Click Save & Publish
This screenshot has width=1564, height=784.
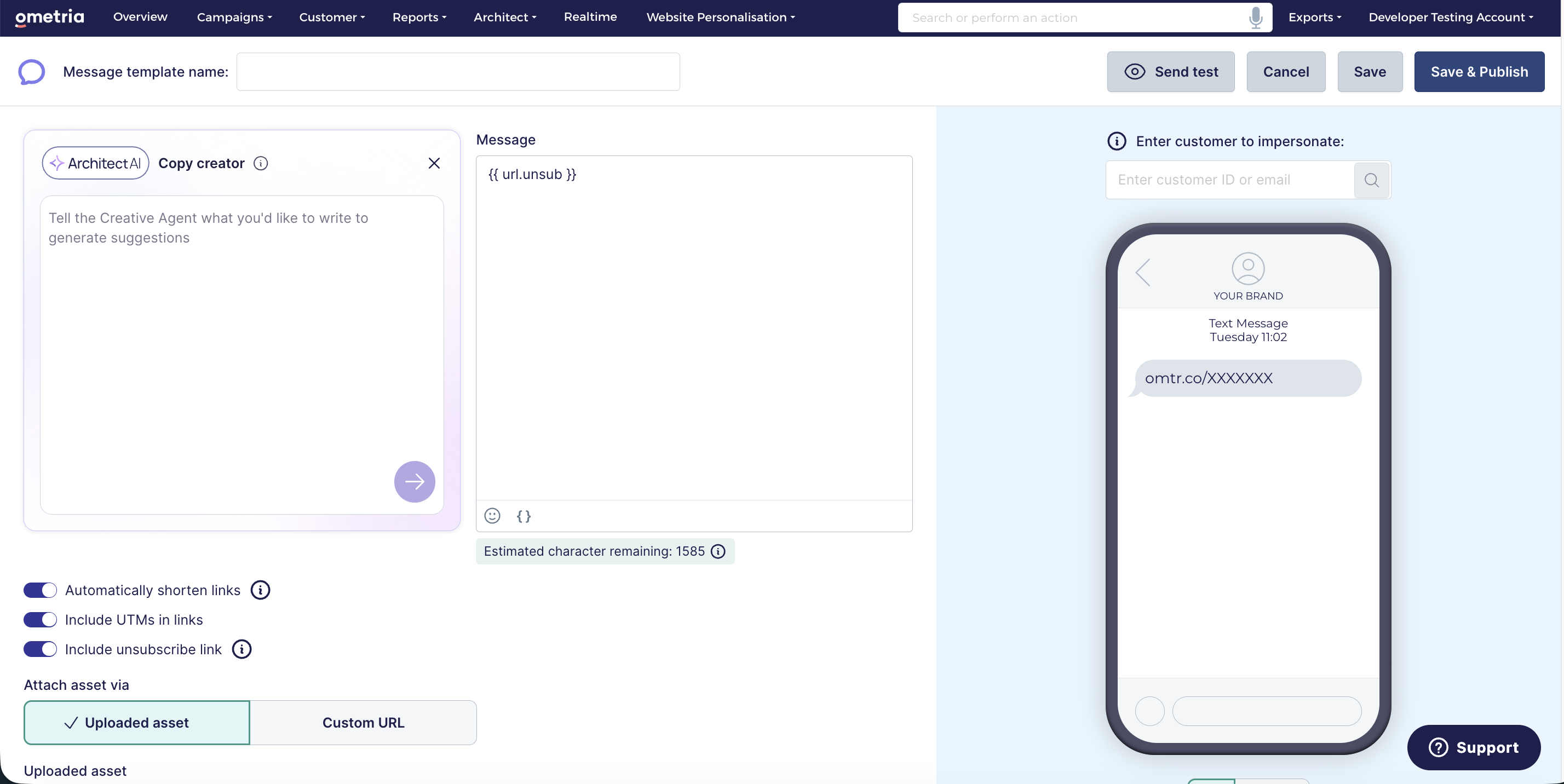[1479, 72]
